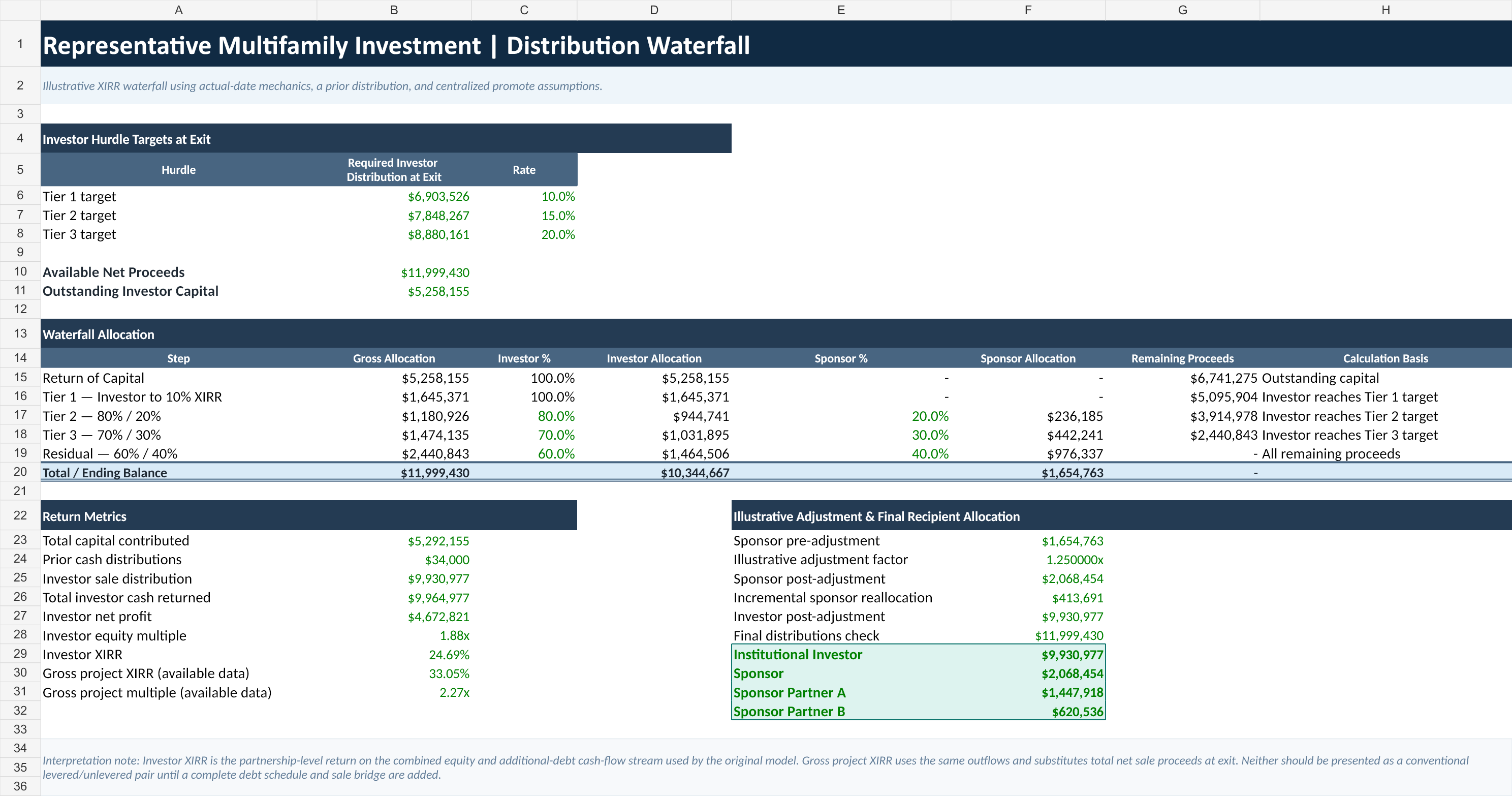The height and width of the screenshot is (796, 1512).
Task: Select Sponsor Partner B amount $620,536
Action: (x=1078, y=712)
